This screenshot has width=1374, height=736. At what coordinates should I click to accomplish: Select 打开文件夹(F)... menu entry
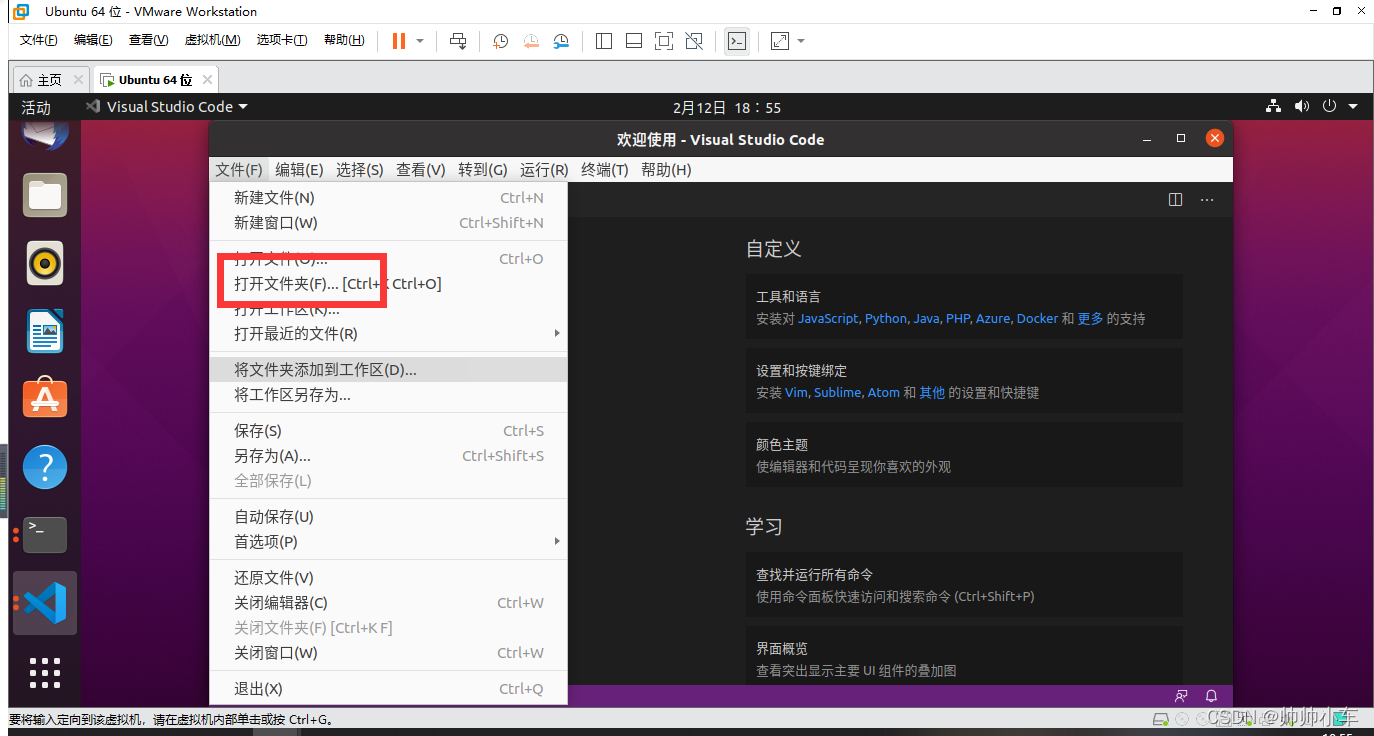pos(388,284)
